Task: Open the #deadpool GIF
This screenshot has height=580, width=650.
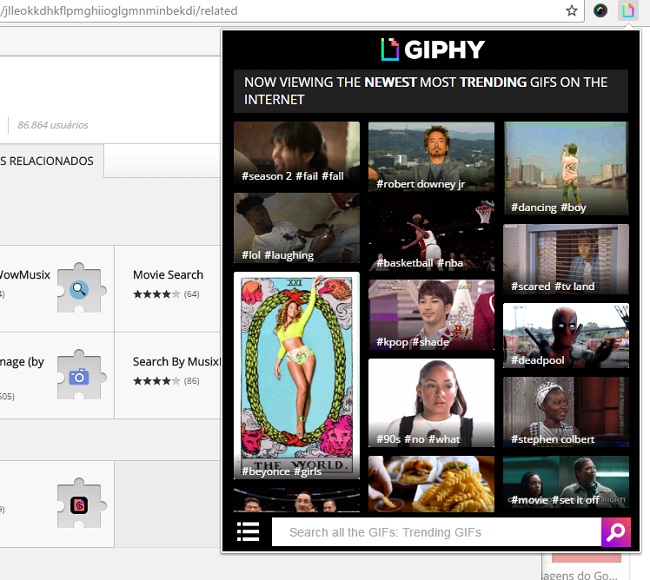Action: coord(566,335)
